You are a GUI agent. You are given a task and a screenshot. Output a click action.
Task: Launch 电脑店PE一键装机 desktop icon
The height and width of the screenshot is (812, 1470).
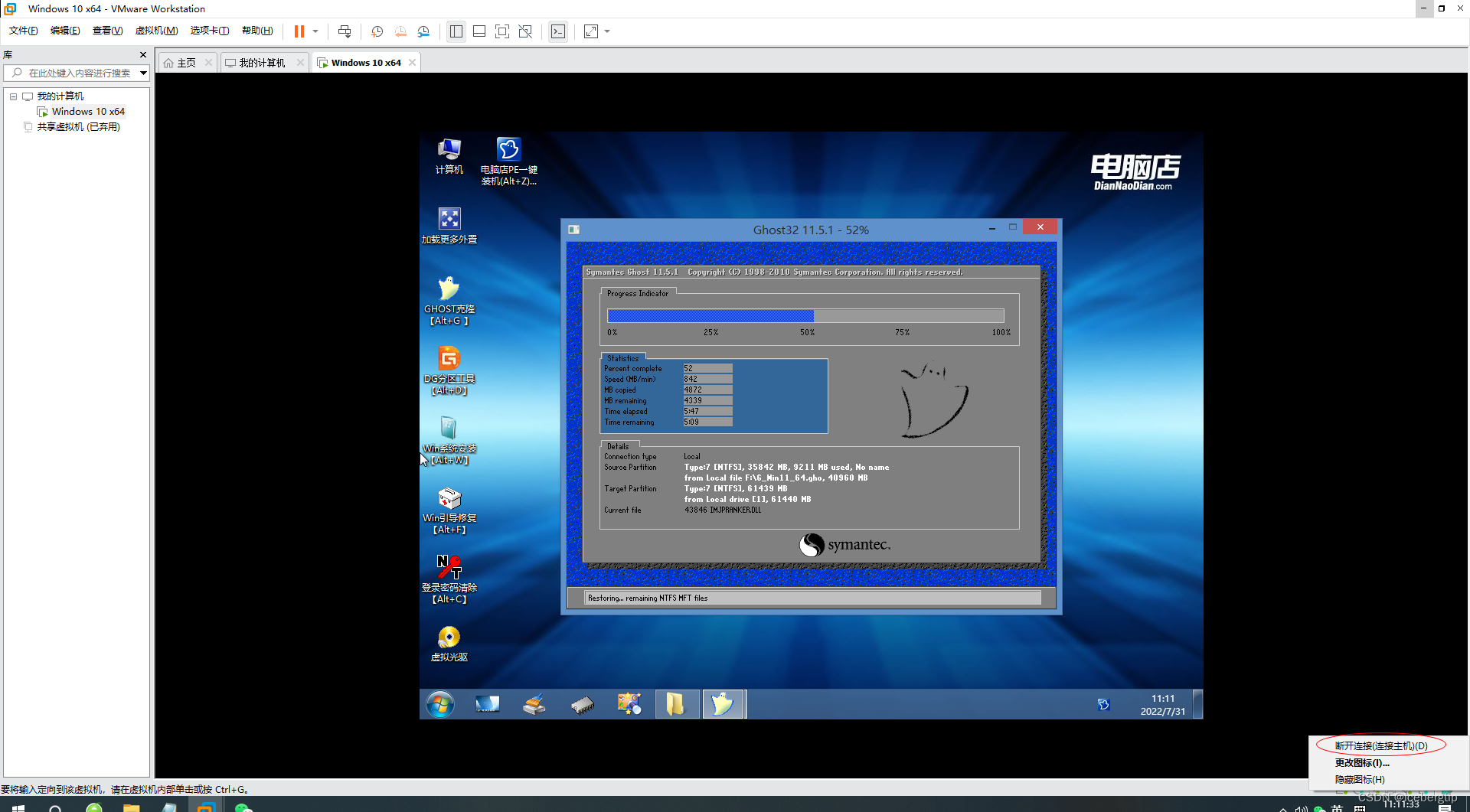tap(509, 161)
